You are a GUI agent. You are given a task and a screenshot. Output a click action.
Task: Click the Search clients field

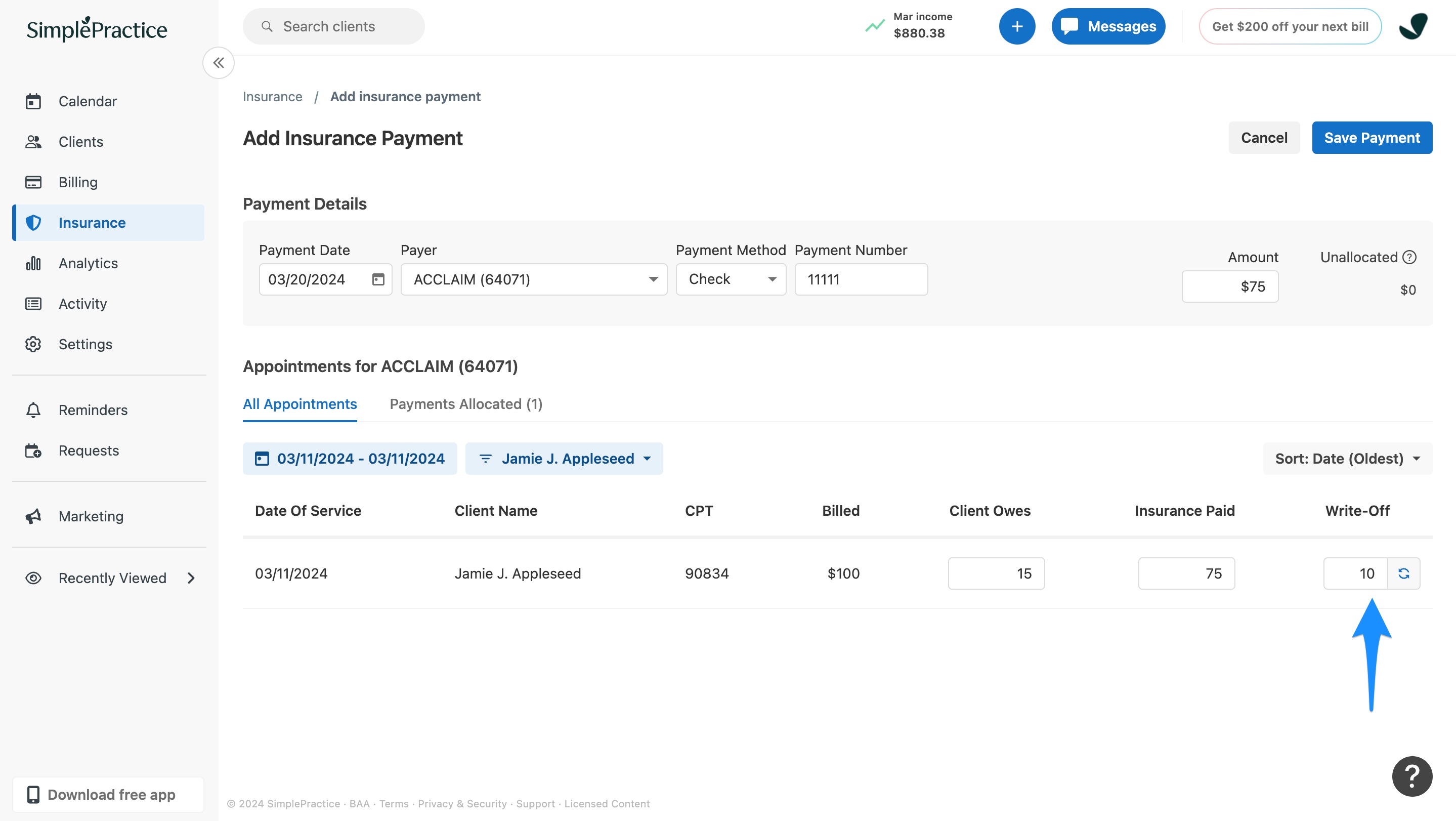333,27
